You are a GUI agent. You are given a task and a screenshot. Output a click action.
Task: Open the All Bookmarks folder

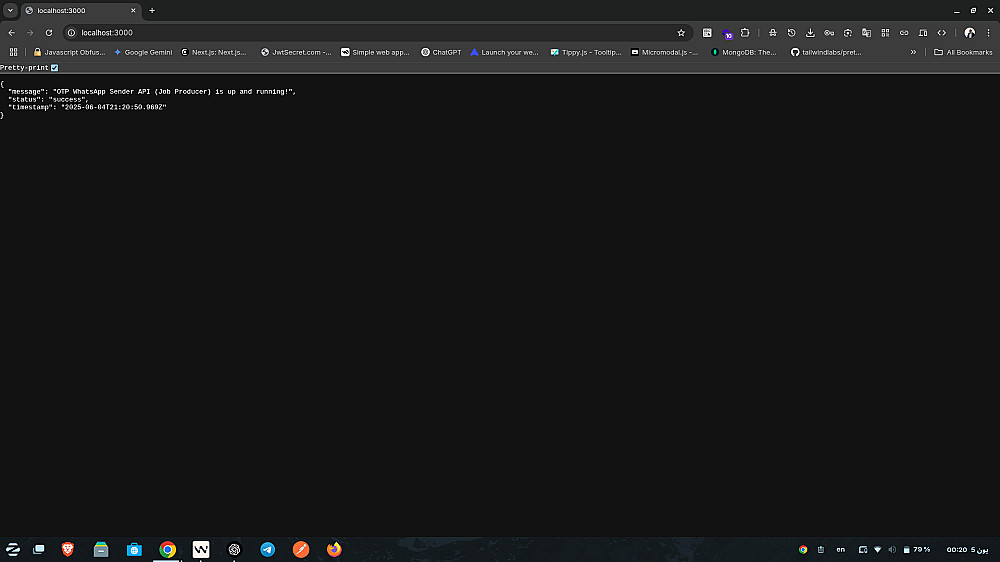pos(963,52)
